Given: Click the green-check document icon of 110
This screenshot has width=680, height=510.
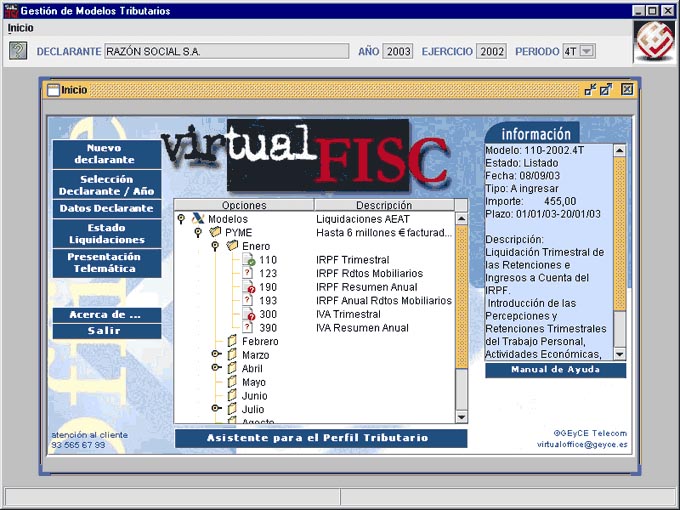Looking at the screenshot, I should 249,259.
